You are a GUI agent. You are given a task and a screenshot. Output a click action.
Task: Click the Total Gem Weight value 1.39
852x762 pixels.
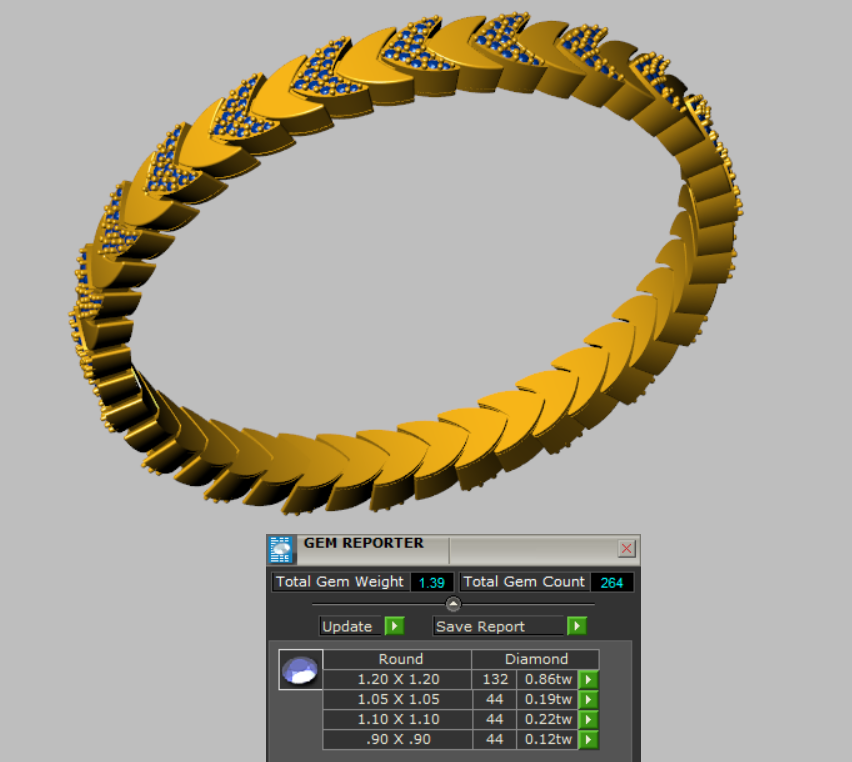(432, 582)
